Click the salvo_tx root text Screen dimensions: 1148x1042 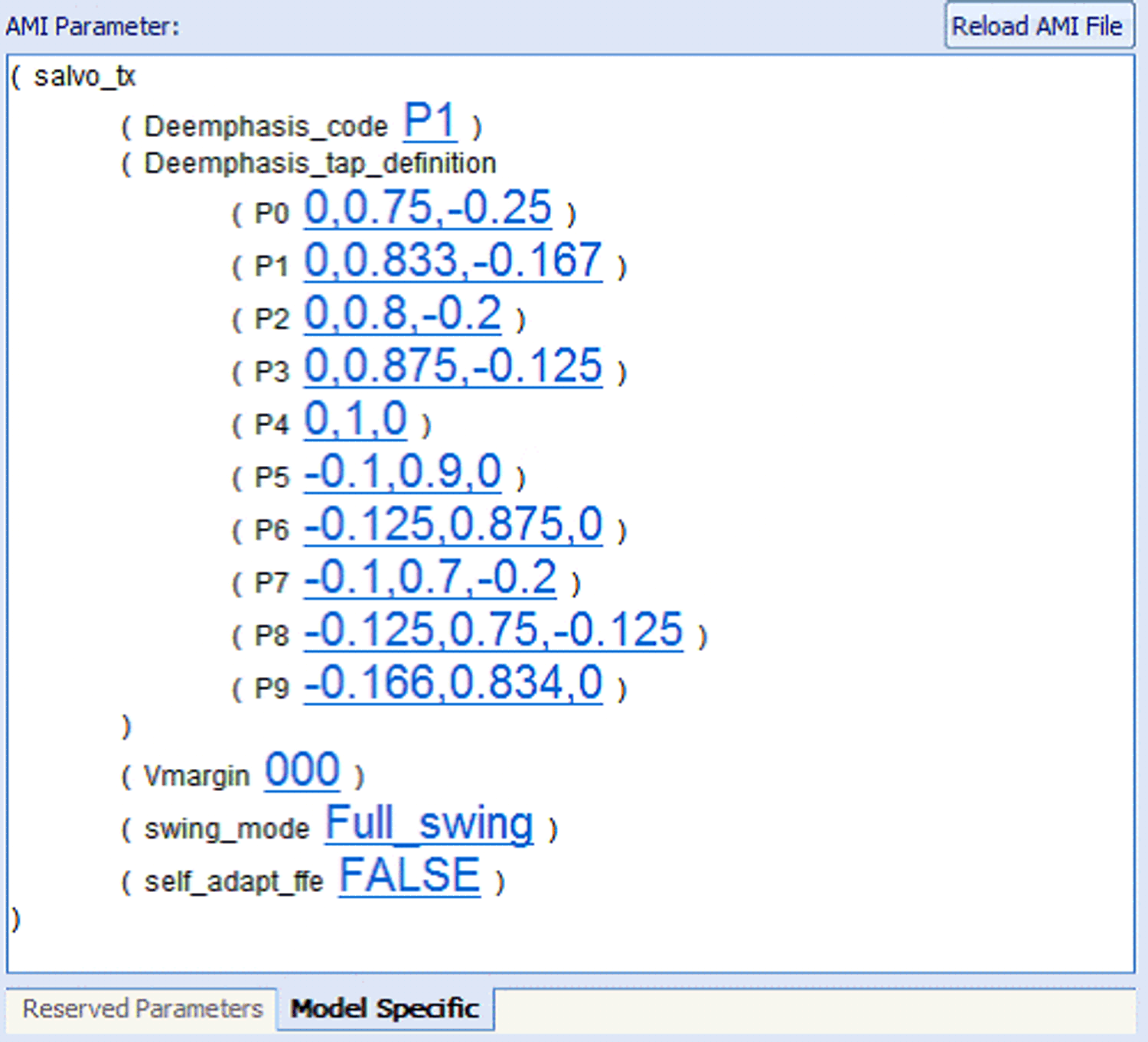pyautogui.click(x=85, y=77)
